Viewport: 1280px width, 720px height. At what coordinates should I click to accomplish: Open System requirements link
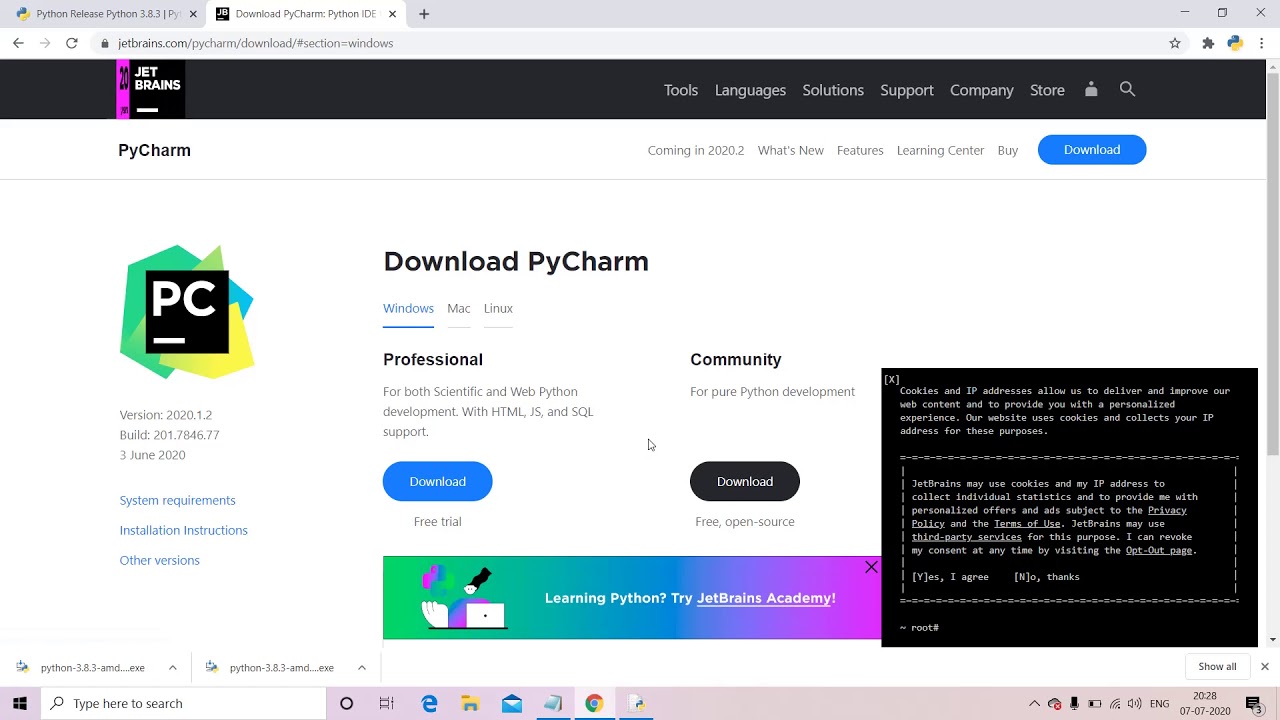[x=178, y=500]
